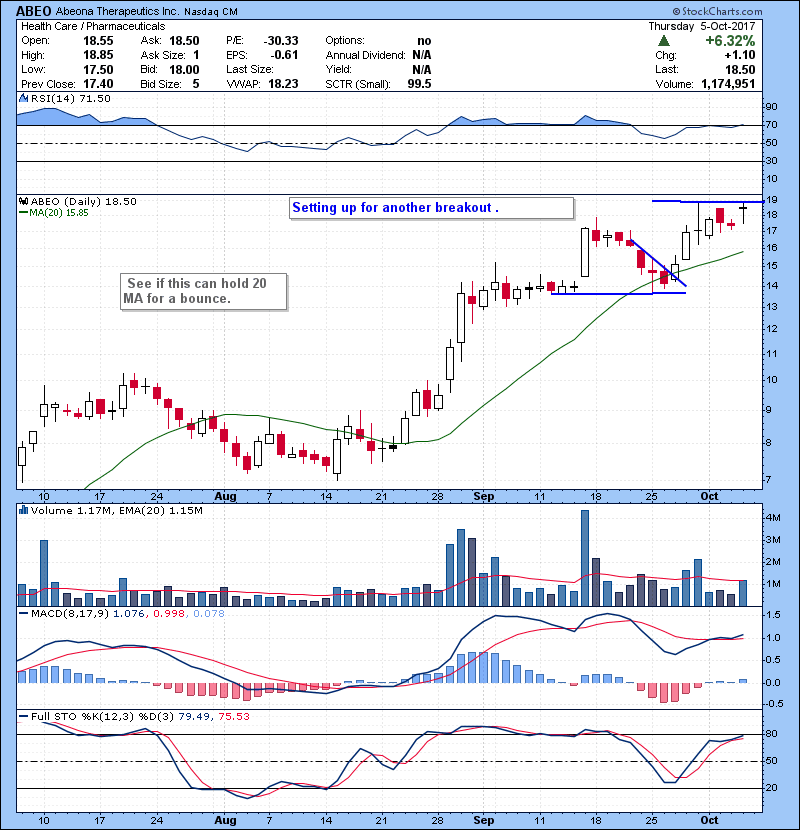Click the MACD signal value 0.998
The image size is (800, 830).
[x=169, y=614]
